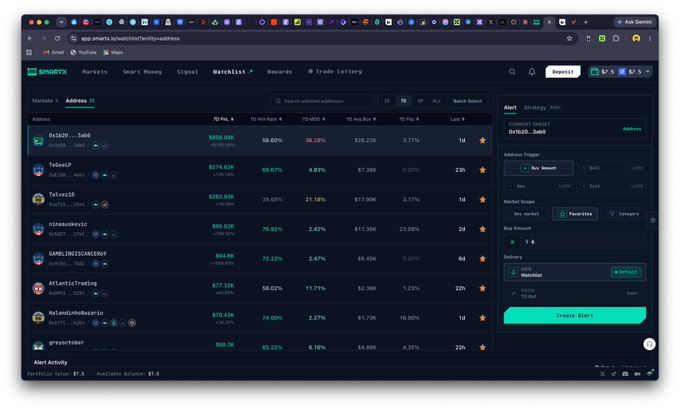The width and height of the screenshot is (680, 409).
Task: Open the Markets nav item
Action: (x=95, y=72)
